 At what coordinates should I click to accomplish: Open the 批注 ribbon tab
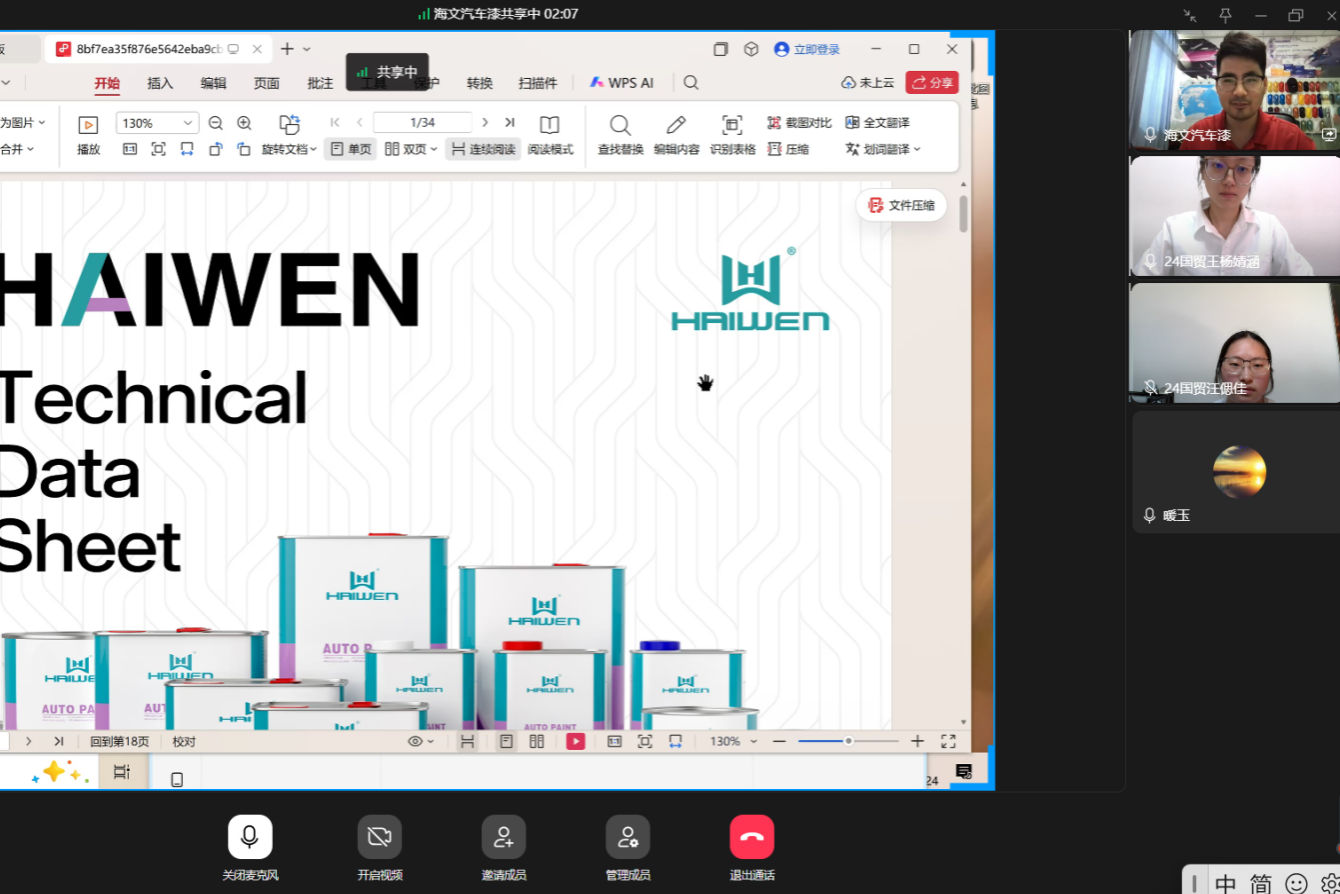[320, 83]
